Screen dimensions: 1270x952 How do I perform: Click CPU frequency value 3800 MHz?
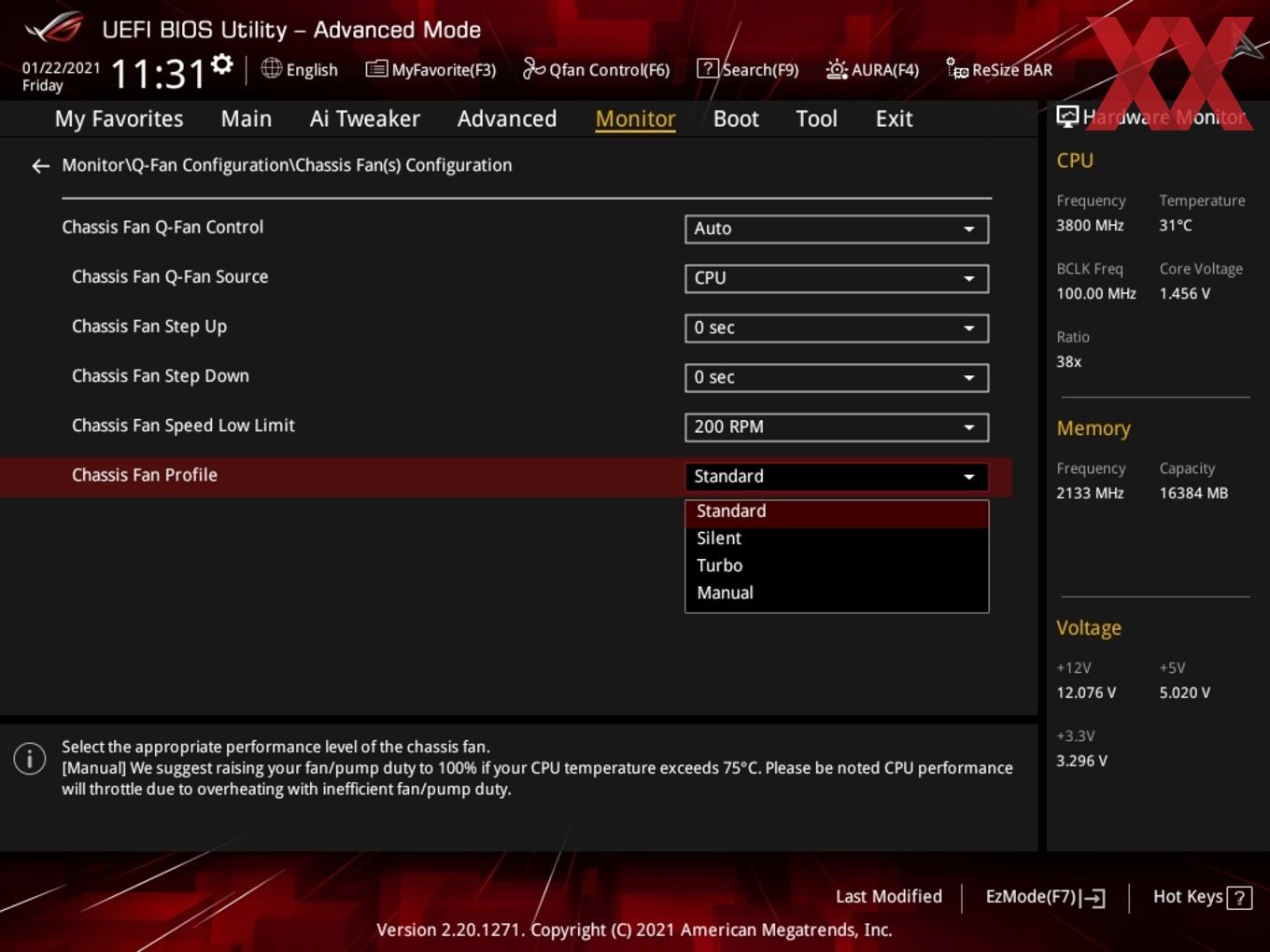pos(1091,225)
